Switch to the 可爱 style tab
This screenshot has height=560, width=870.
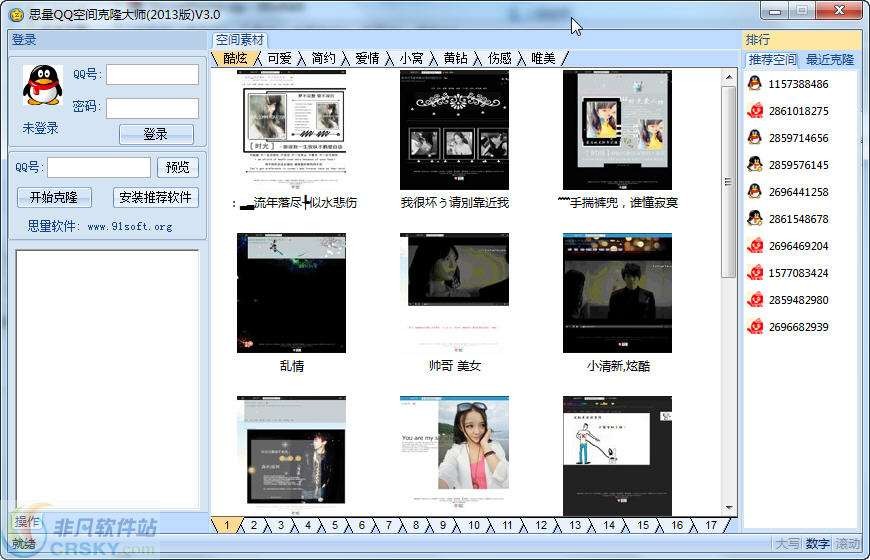pyautogui.click(x=279, y=58)
